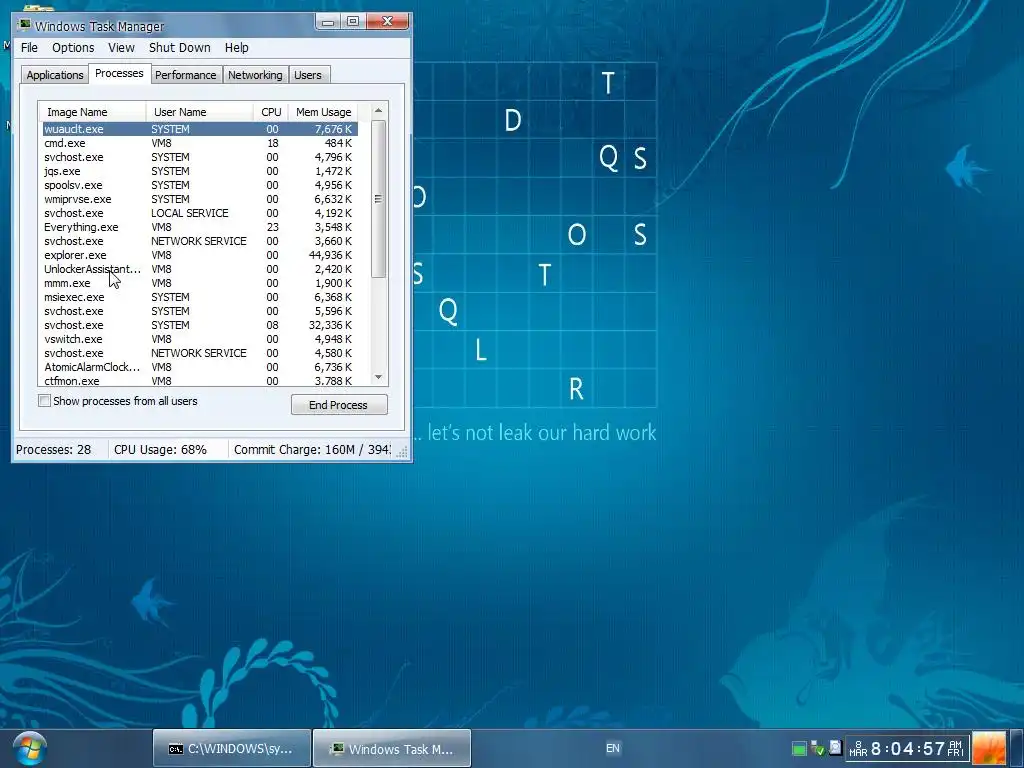Switch to C:\WINDOWS\sy... taskbar button

(232, 749)
